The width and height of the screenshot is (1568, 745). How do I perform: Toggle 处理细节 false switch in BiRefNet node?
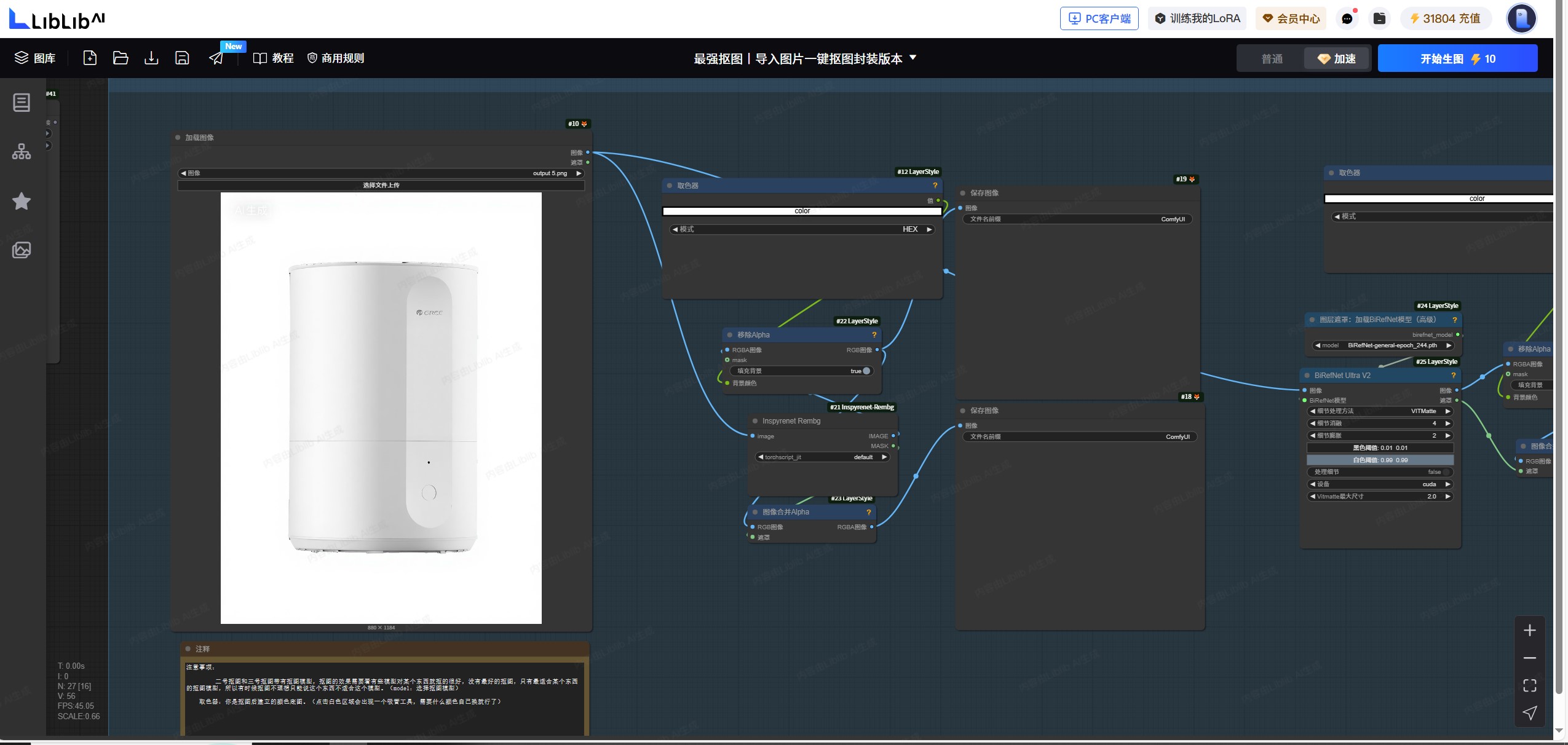[1446, 472]
